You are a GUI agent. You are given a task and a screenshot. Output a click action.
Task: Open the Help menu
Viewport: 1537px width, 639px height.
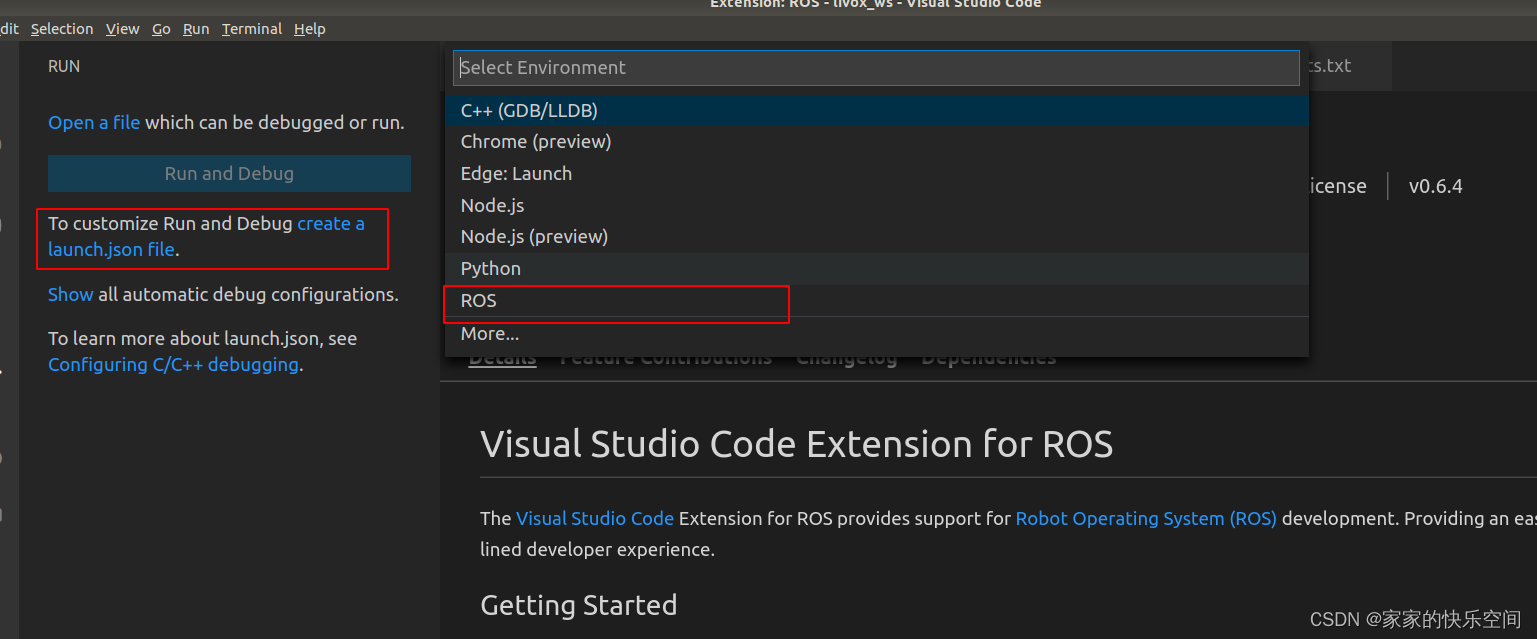point(310,29)
